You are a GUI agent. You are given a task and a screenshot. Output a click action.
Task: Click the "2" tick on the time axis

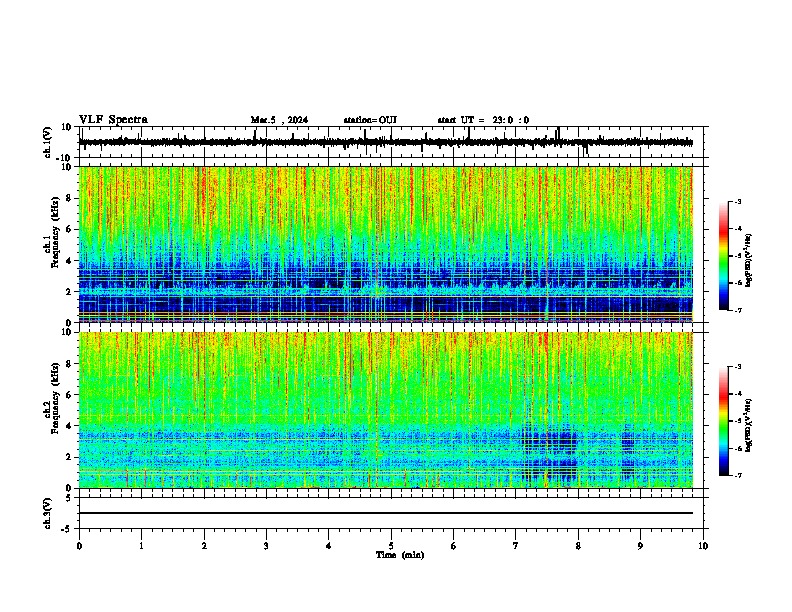click(204, 546)
